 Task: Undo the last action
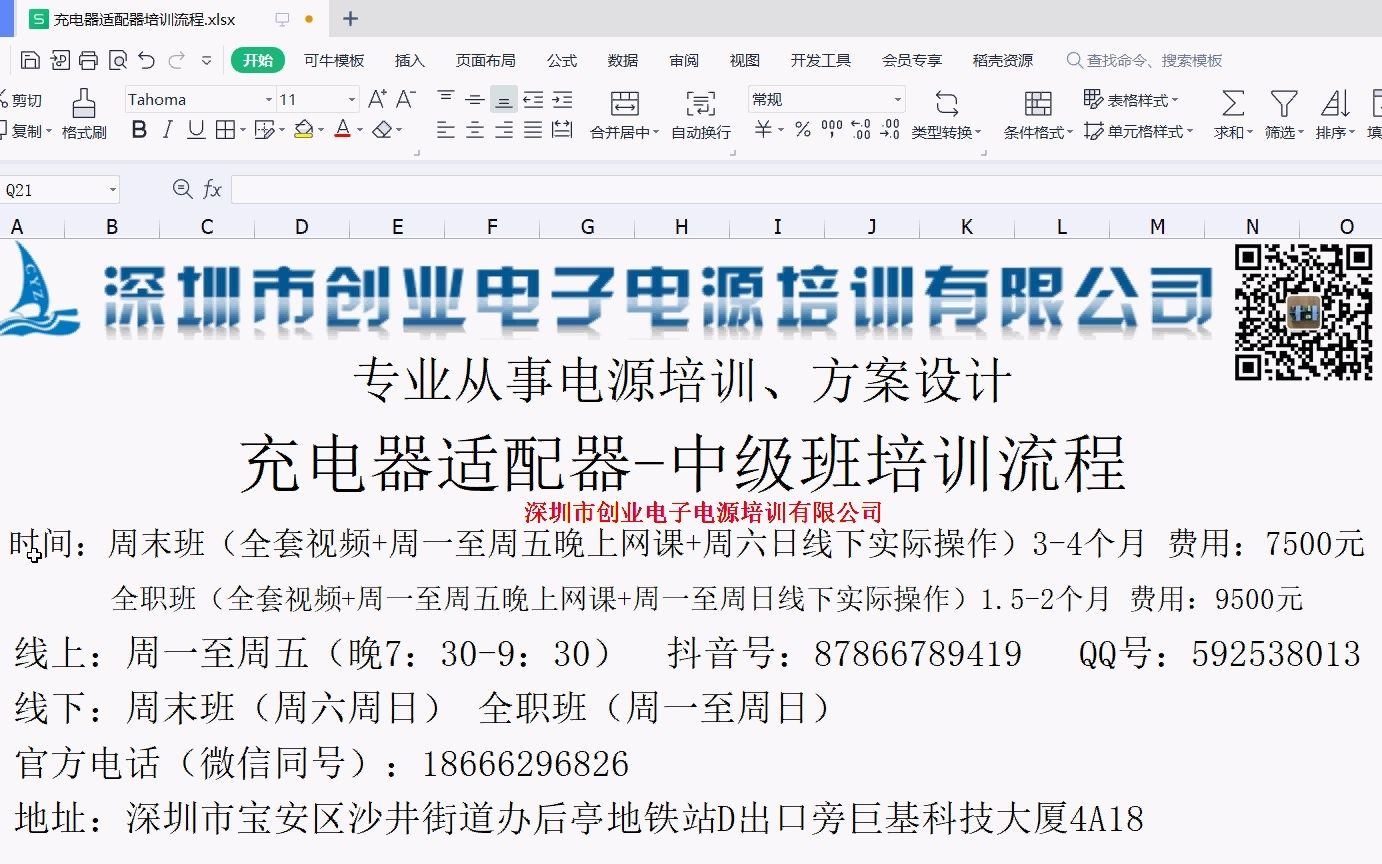tap(147, 60)
